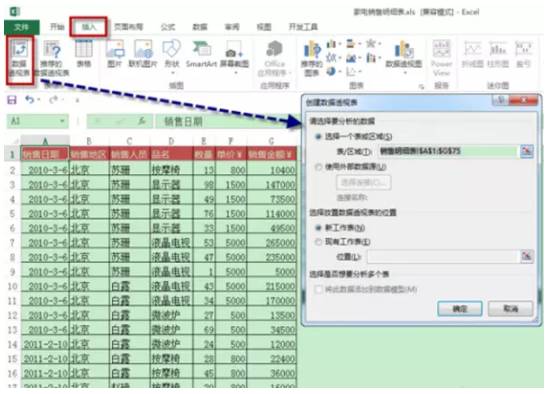Insert an area chart from Charts group
Image resolution: width=547 pixels, height=394 pixels.
click(x=350, y=57)
